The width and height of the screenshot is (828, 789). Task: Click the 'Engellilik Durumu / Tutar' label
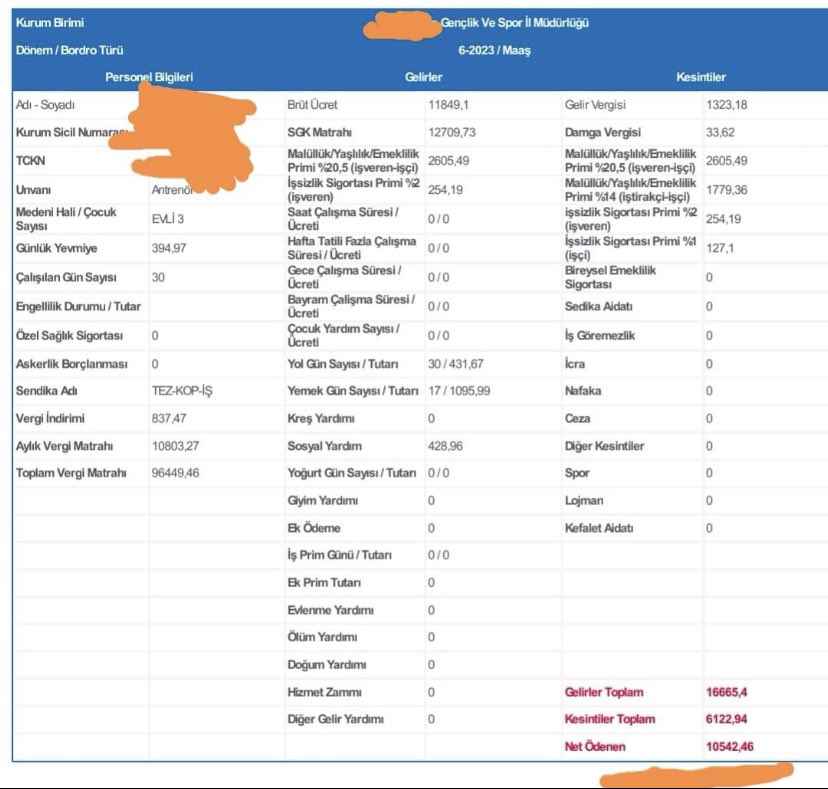(78, 306)
